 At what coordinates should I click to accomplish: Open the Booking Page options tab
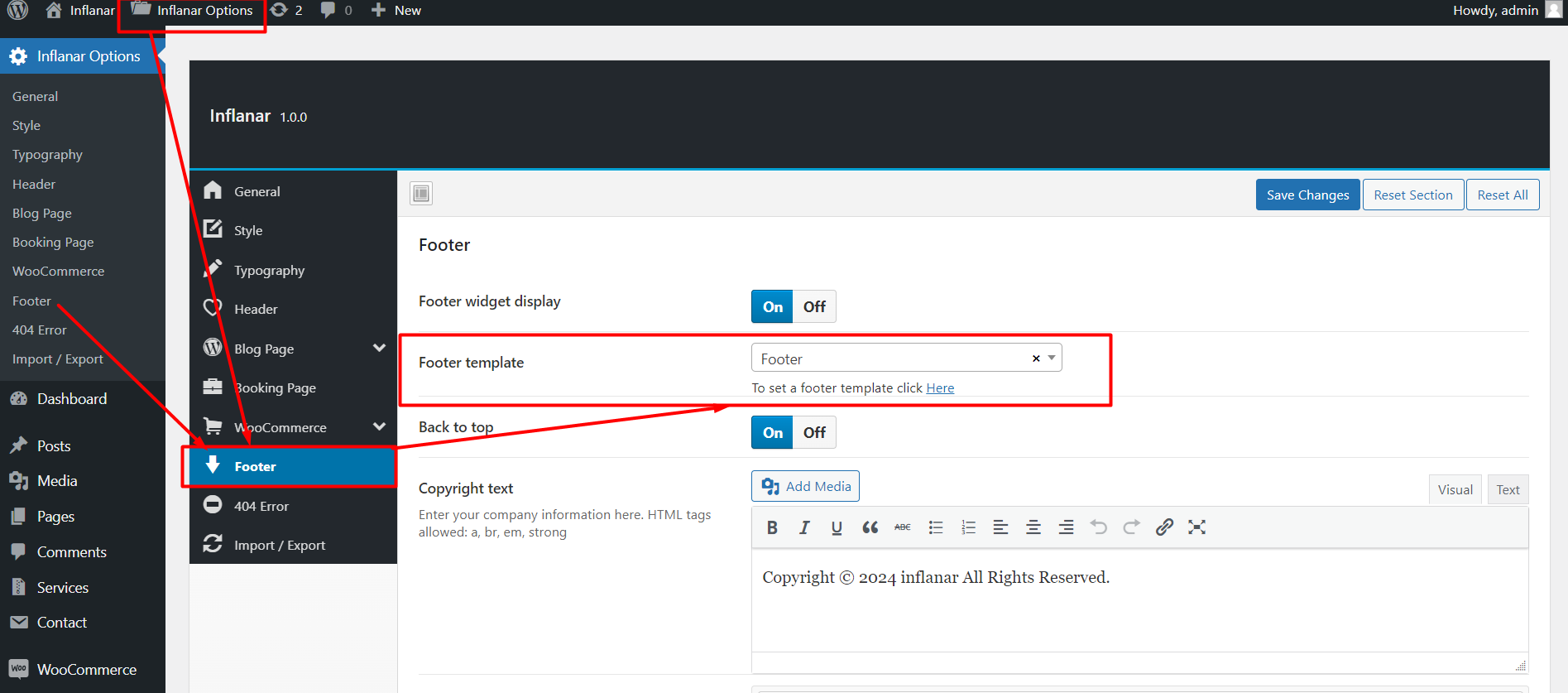tap(293, 387)
